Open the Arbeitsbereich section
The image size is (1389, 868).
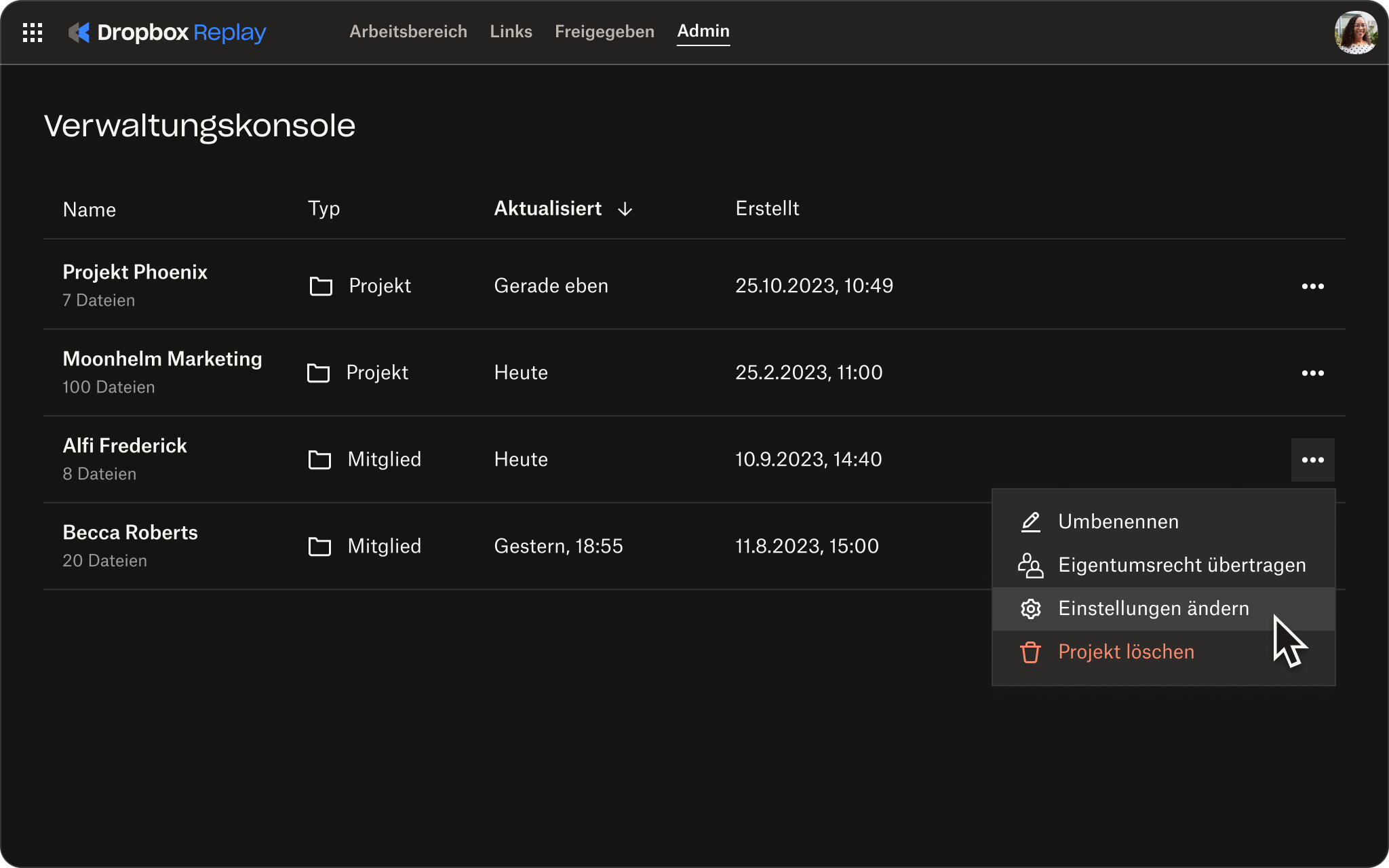point(408,31)
